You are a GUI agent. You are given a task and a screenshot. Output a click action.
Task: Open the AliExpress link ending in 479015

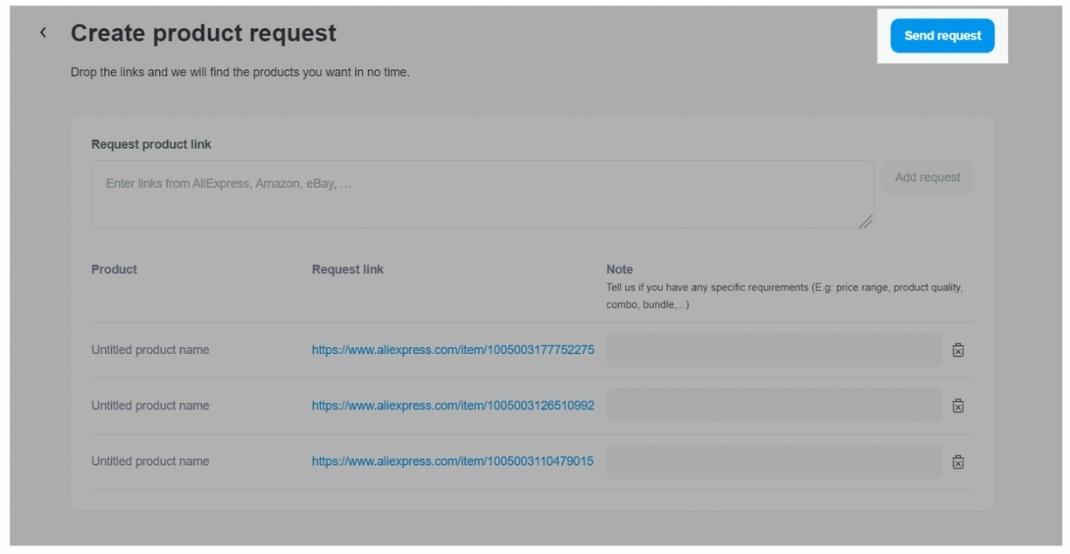tap(452, 462)
